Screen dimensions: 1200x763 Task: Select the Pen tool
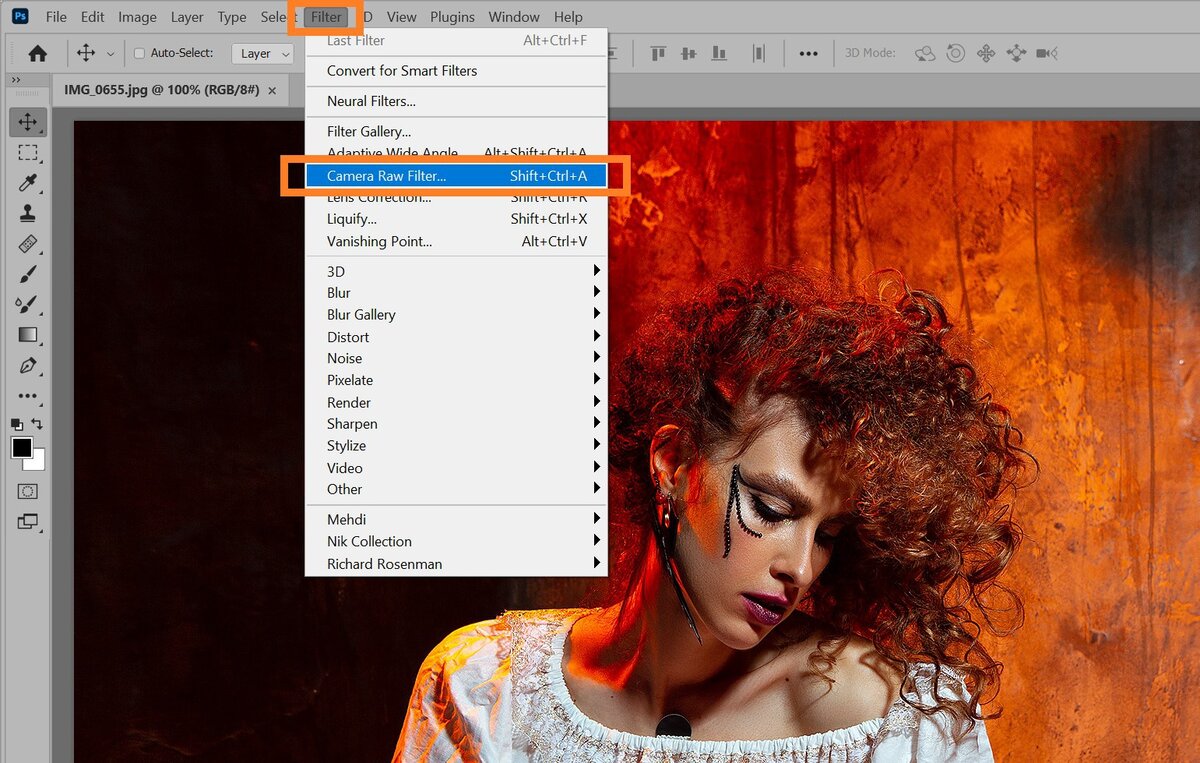28,365
